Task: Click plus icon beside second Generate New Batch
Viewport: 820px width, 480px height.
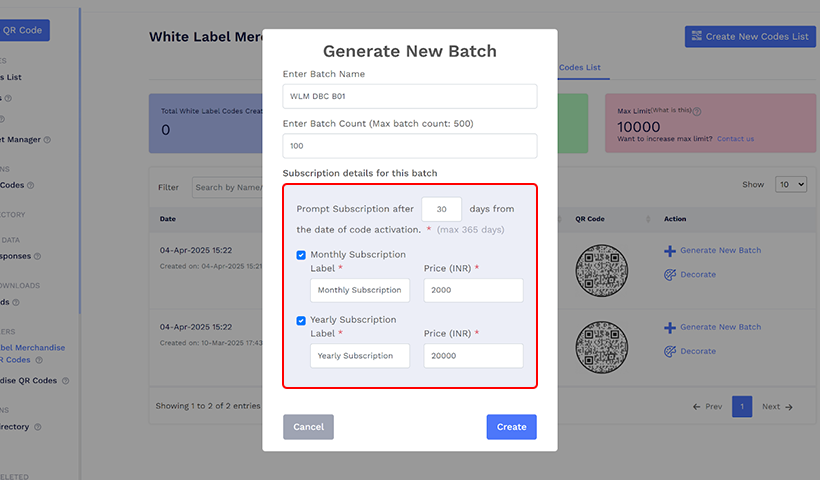Action: [670, 327]
